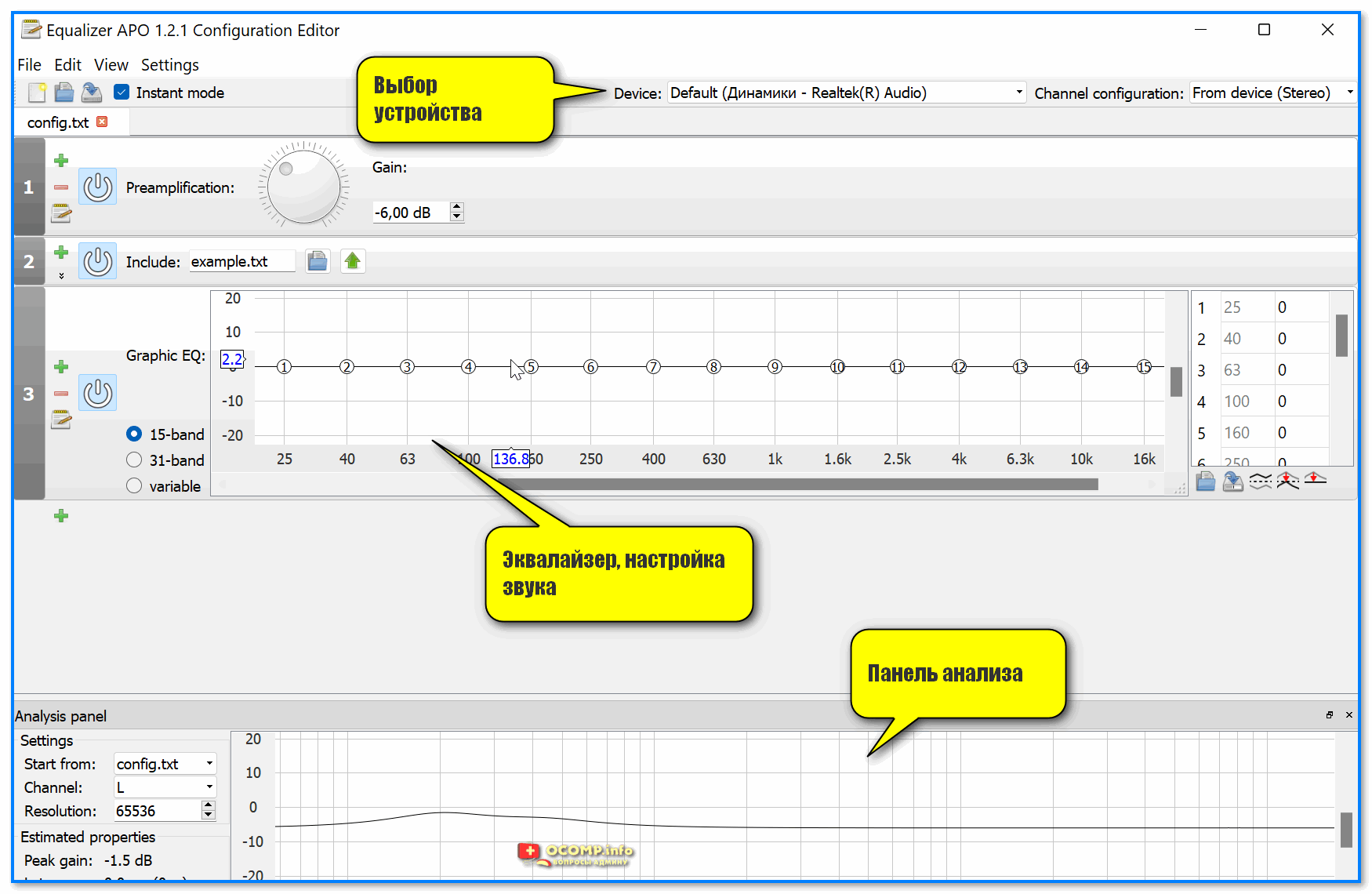Show more actions for Include row
The height and width of the screenshot is (894, 1372).
[61, 275]
